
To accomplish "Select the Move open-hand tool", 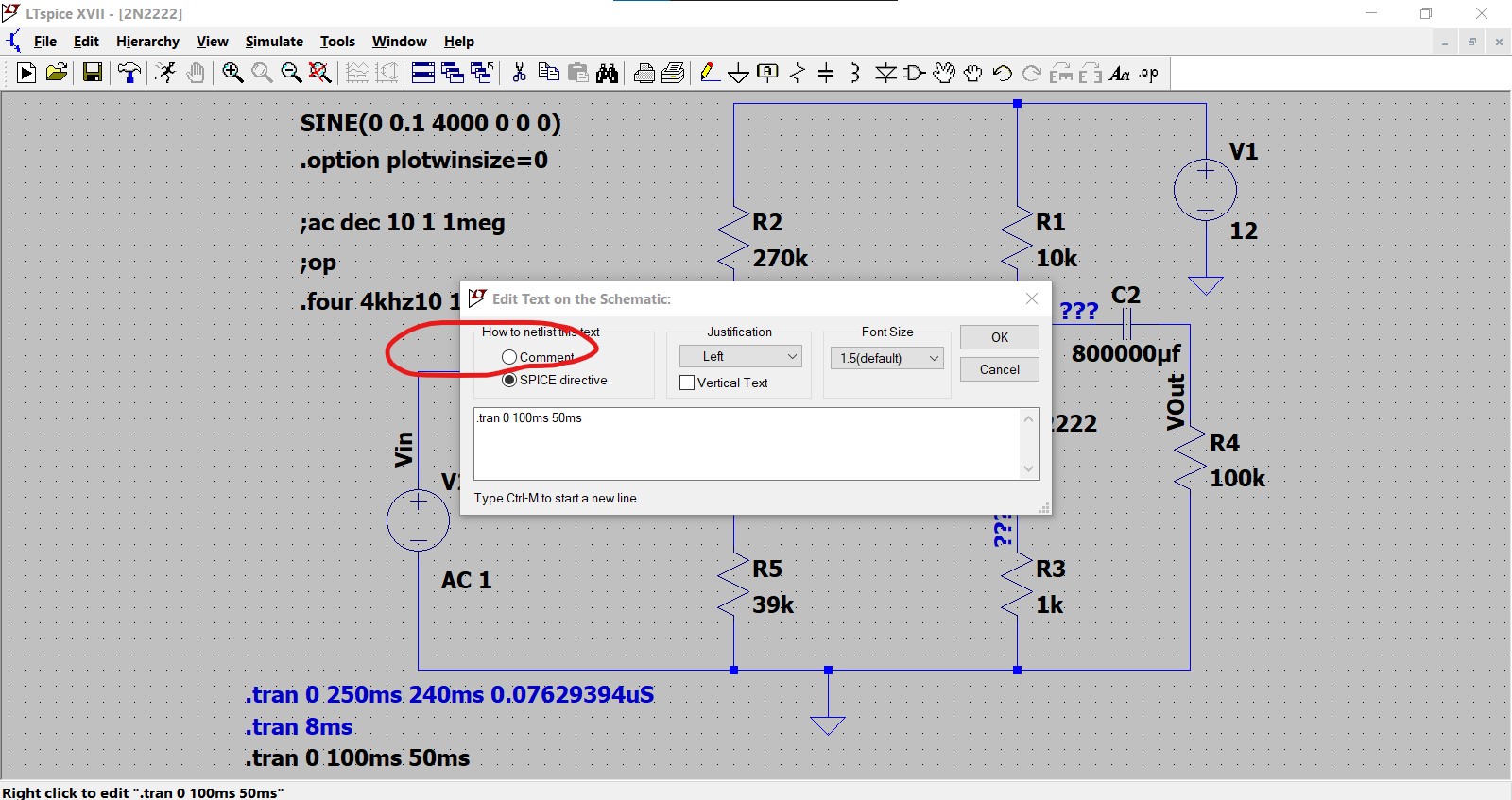I will point(944,73).
